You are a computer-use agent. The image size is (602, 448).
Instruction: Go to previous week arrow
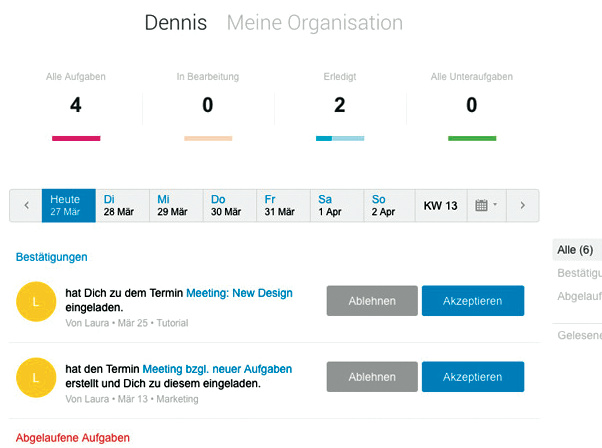point(26,206)
